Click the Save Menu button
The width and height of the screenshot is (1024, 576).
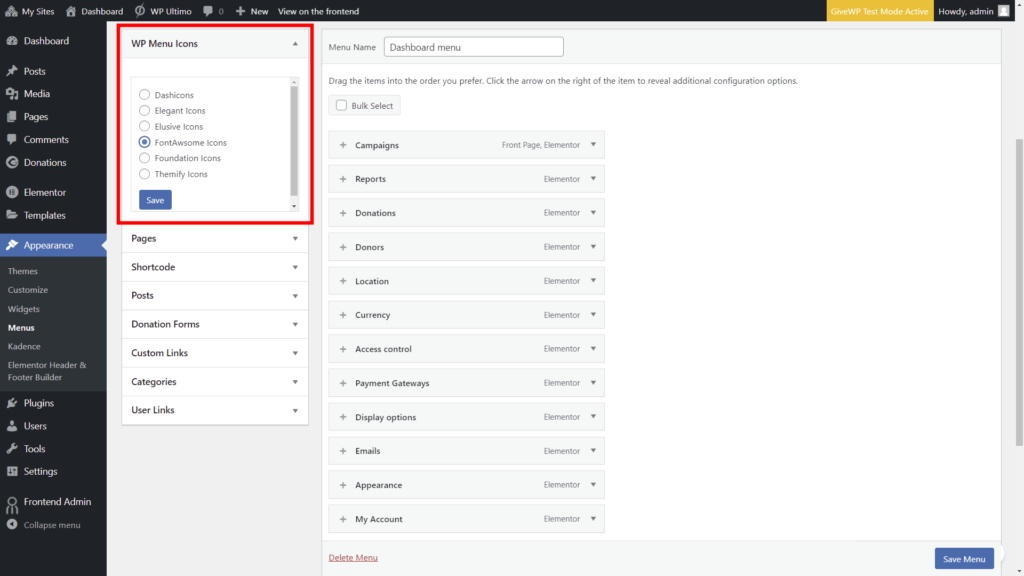963,558
